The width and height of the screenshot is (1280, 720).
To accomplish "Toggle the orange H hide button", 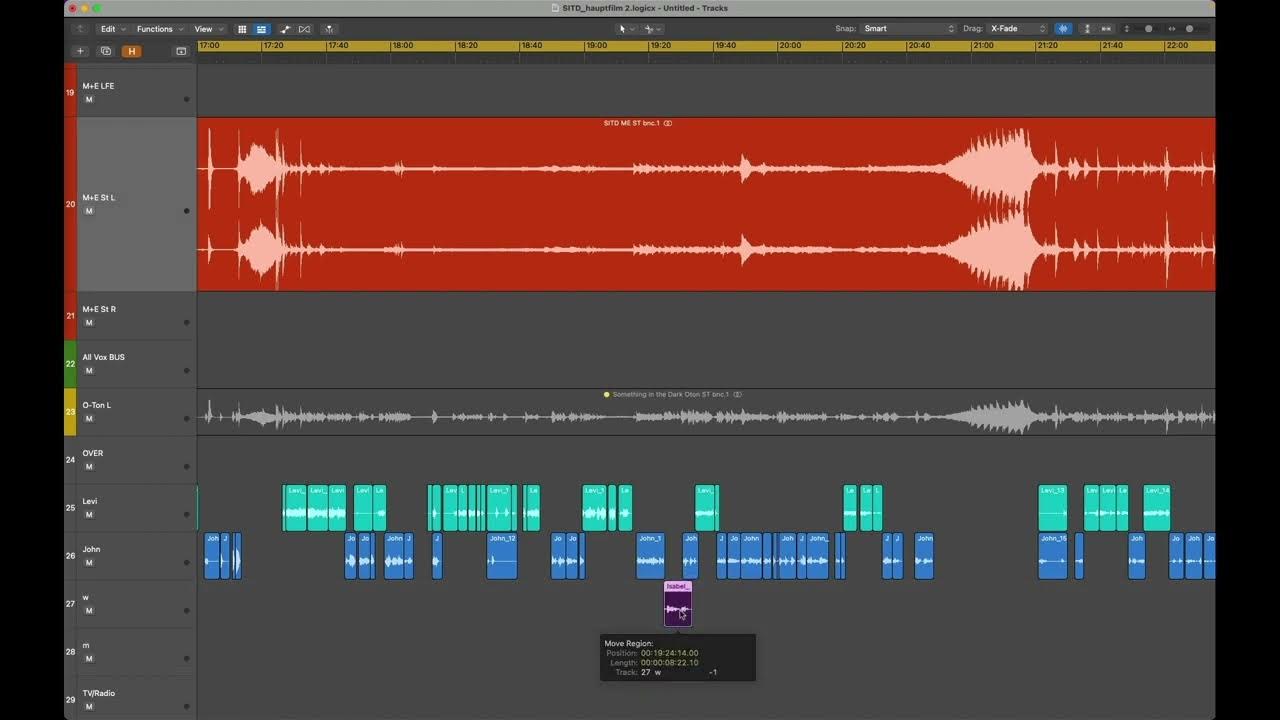I will click(x=131, y=51).
